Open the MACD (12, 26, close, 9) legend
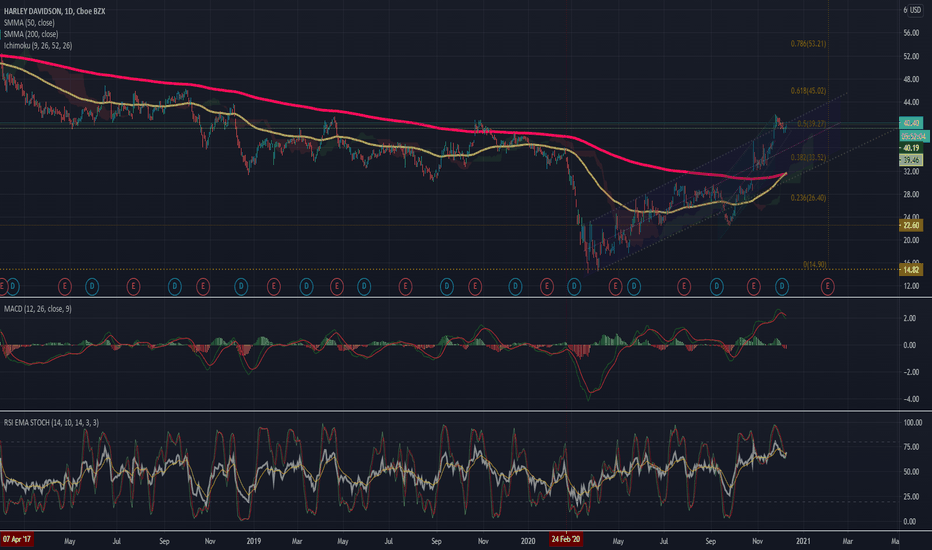932x550 pixels. click(37, 309)
